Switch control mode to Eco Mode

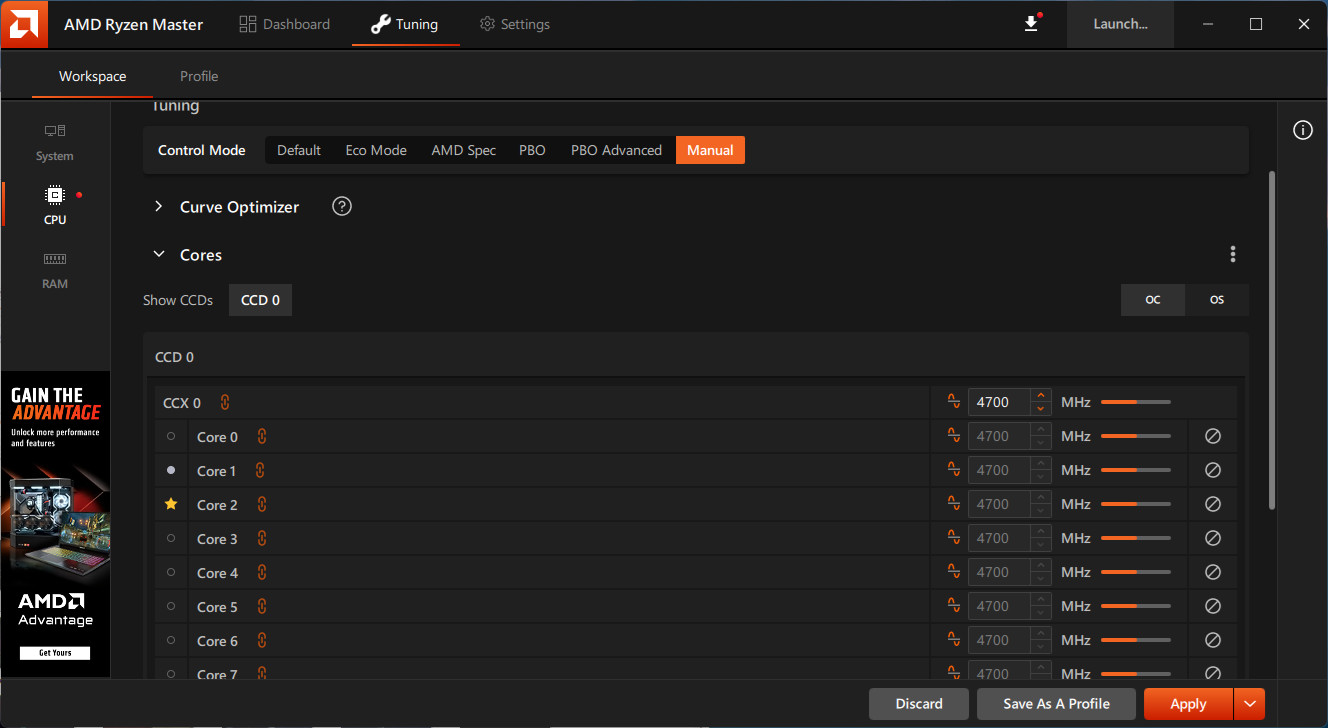[376, 151]
